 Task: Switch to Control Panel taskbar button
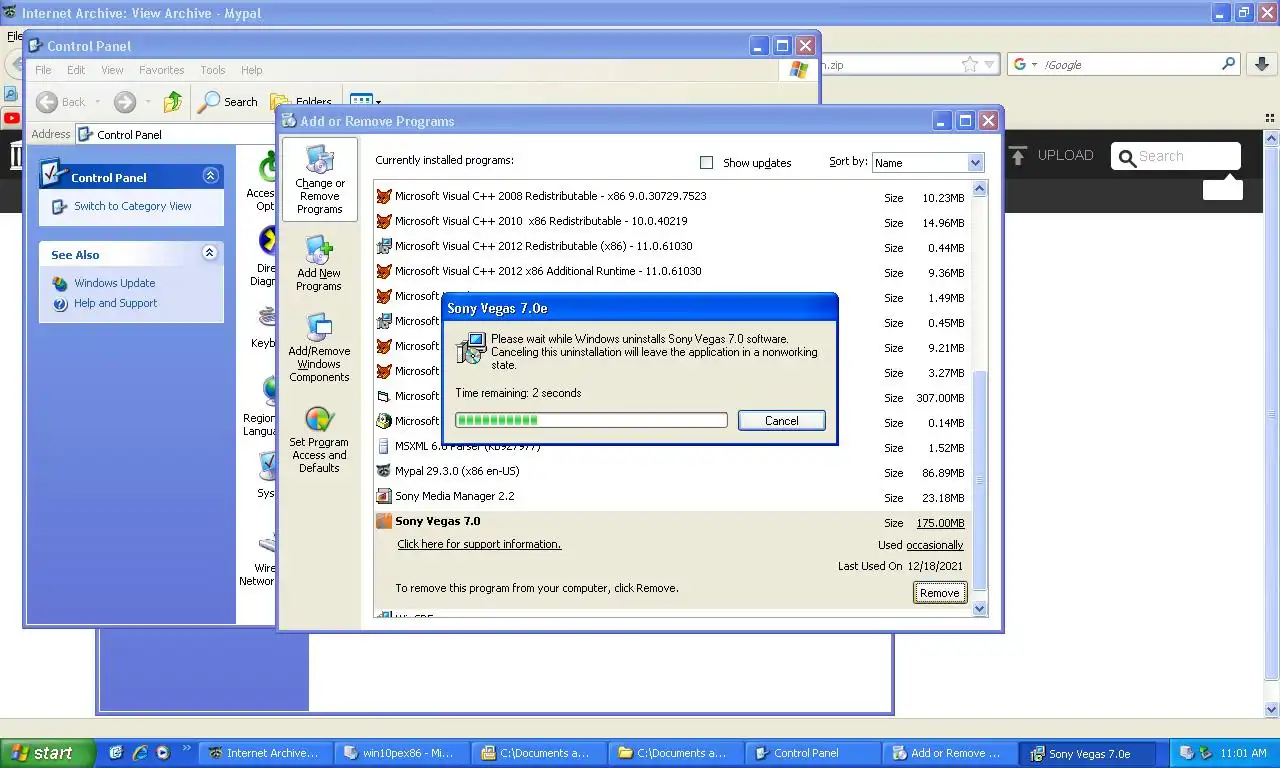point(813,753)
